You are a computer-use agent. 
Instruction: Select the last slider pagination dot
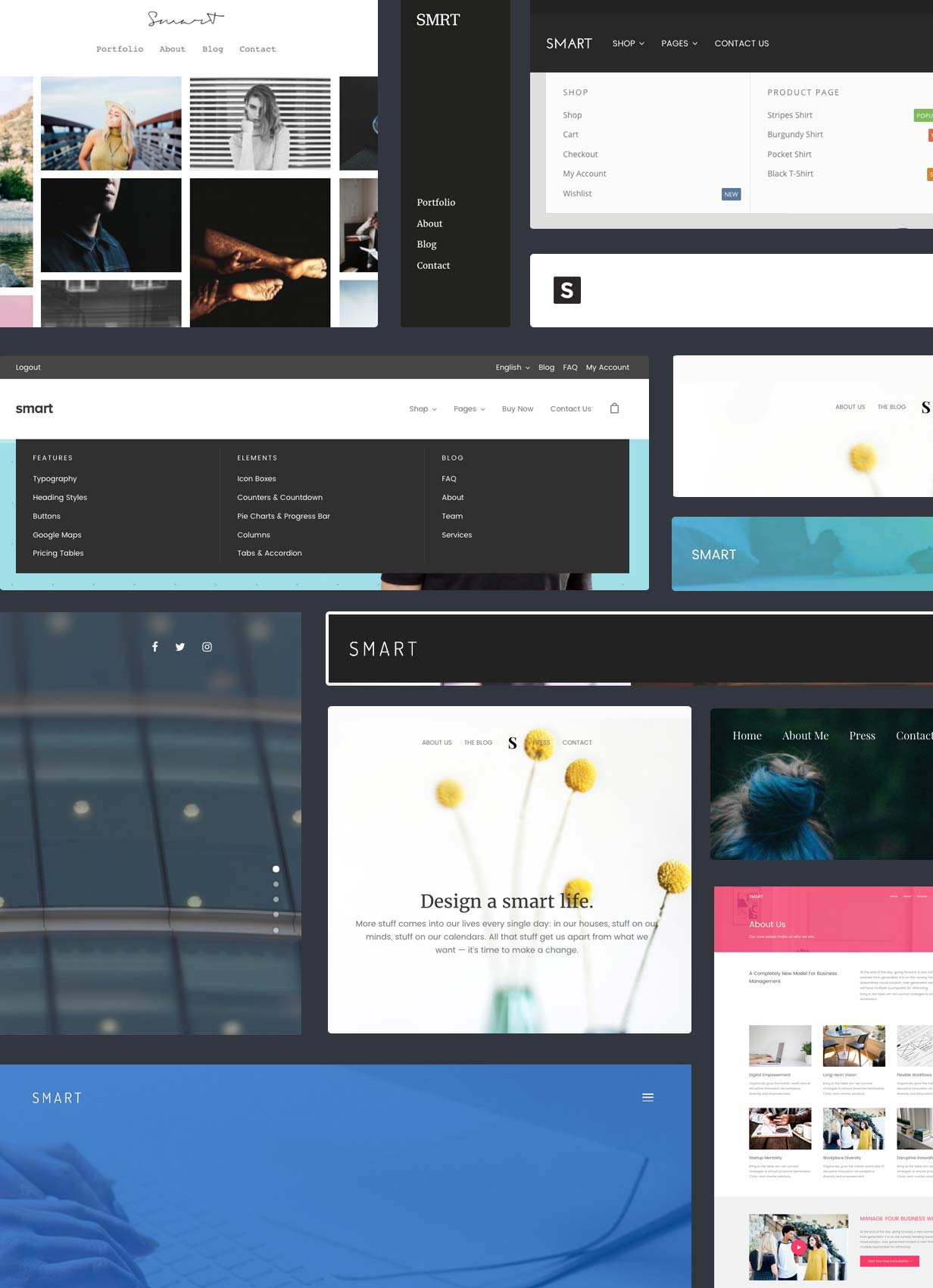(276, 930)
